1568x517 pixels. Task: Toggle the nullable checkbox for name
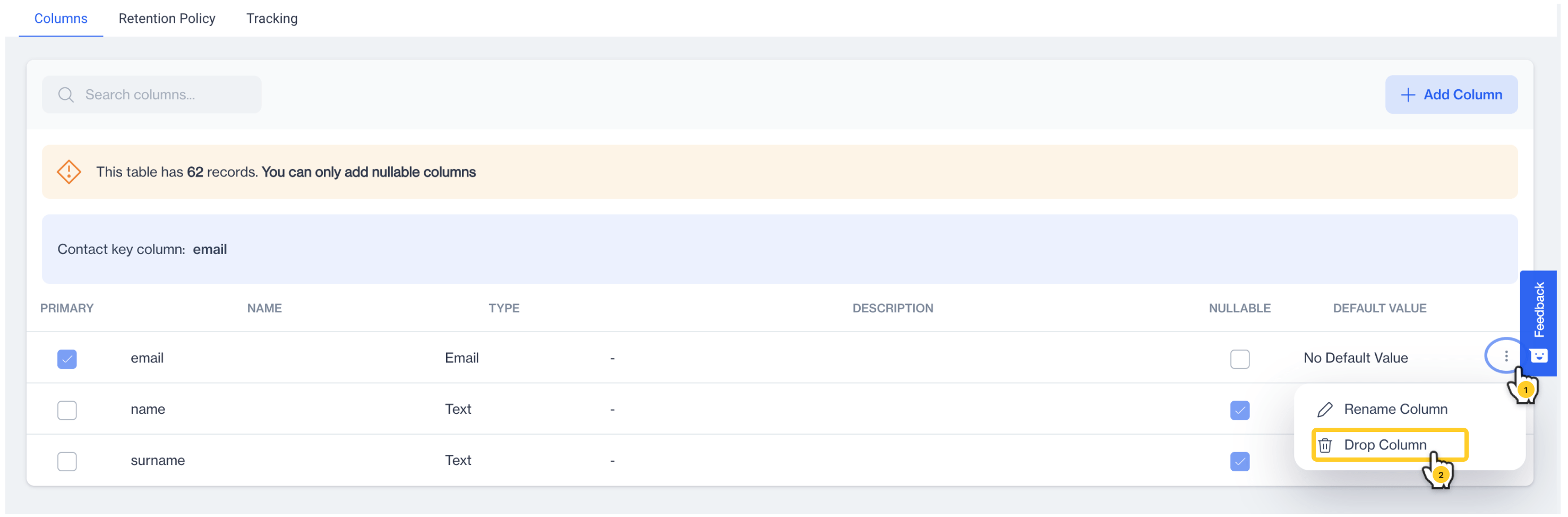[1240, 410]
